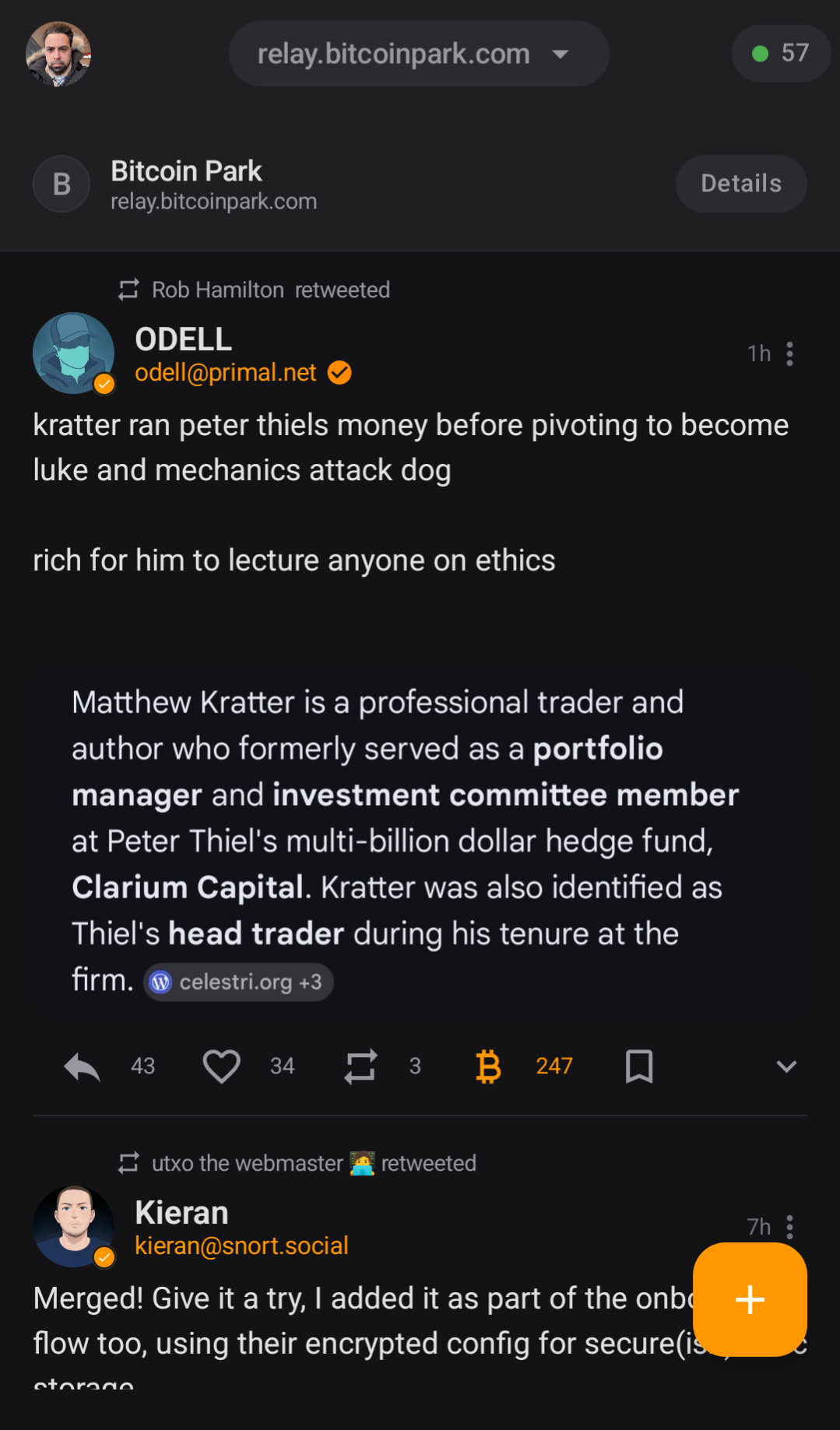The width and height of the screenshot is (840, 1430).
Task: Repost ODELL's note
Action: pos(360,1066)
